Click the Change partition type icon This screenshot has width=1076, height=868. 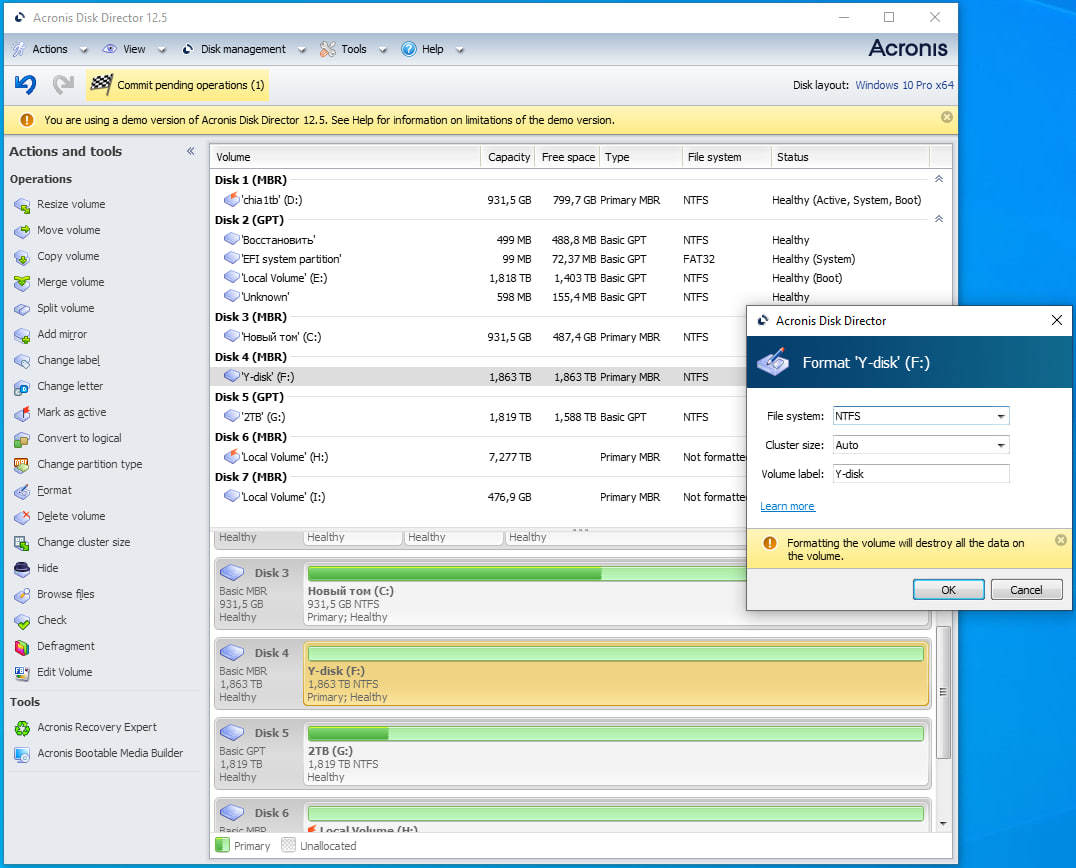point(22,465)
